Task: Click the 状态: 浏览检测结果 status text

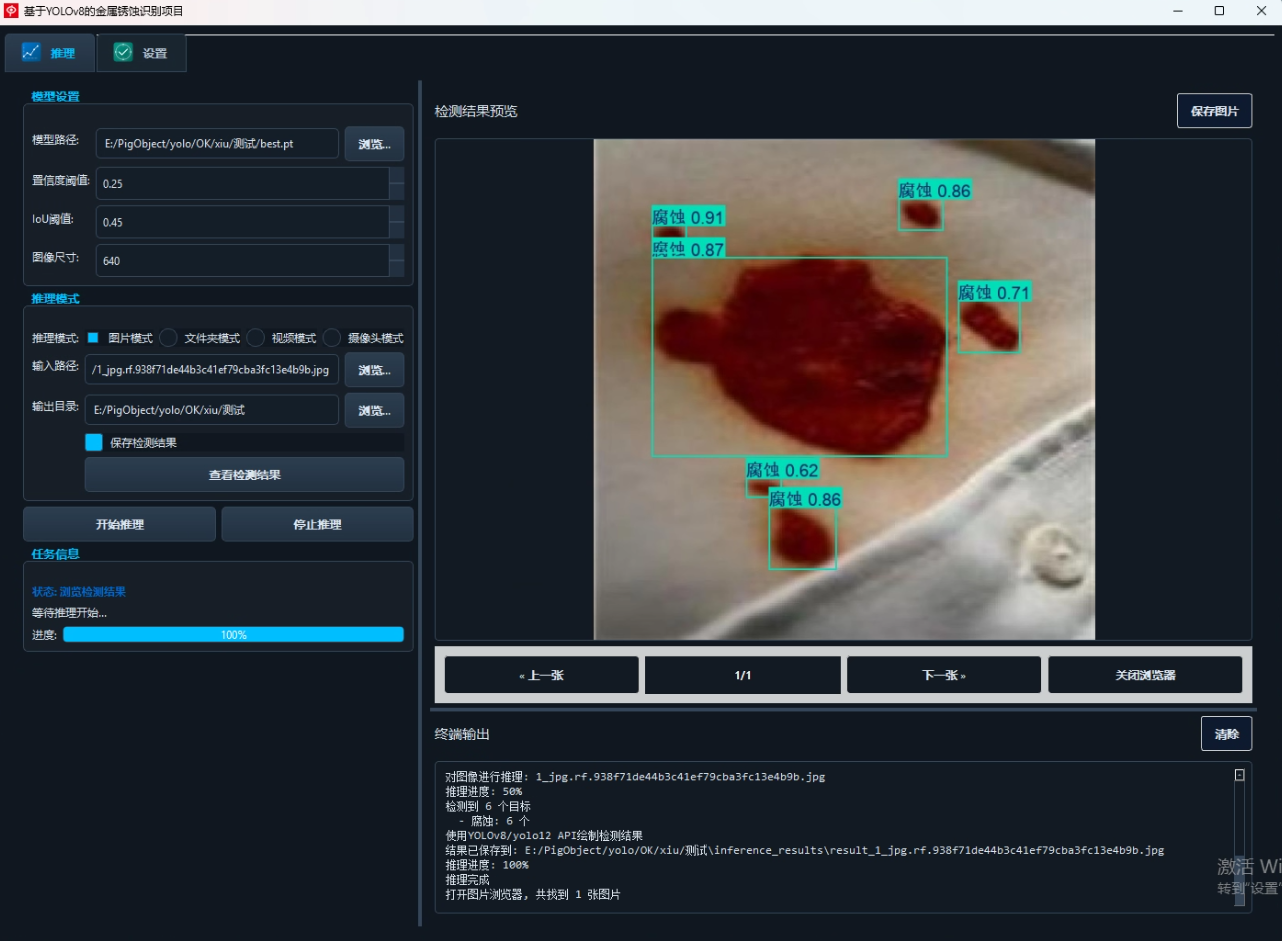Action: [79, 592]
